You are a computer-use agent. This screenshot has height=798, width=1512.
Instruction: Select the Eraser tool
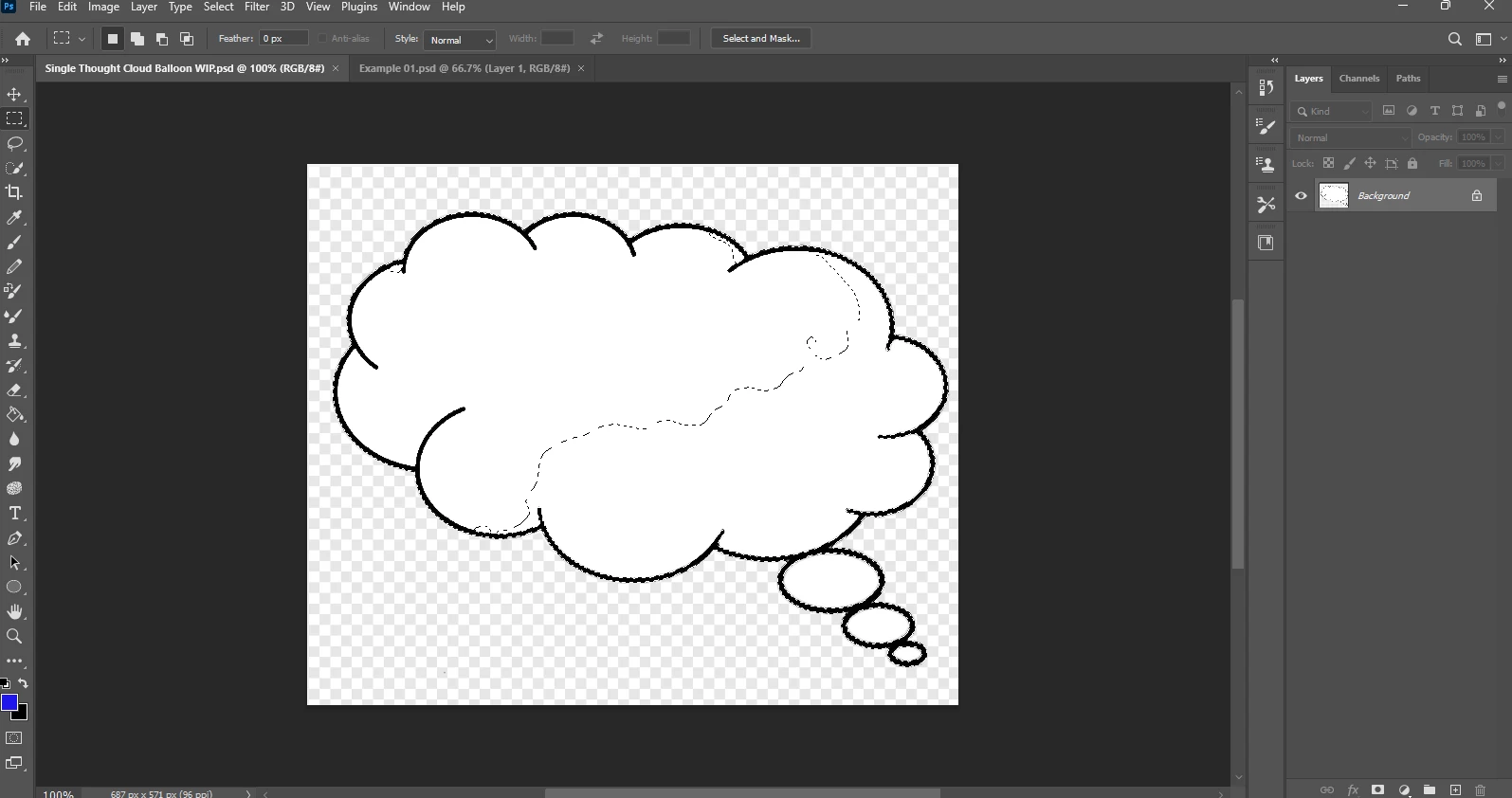click(x=14, y=390)
